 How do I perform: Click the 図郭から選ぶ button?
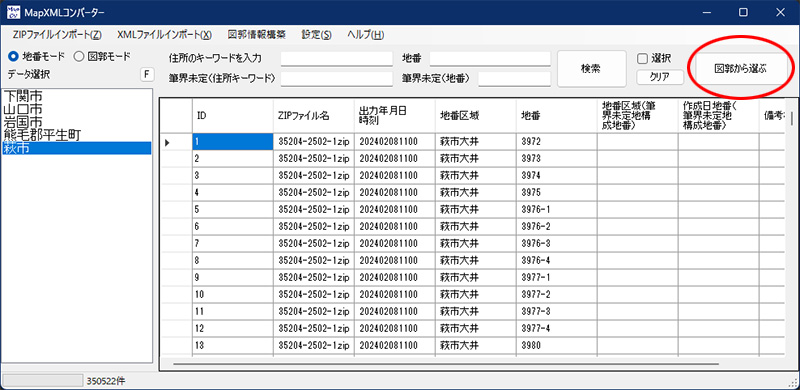(x=740, y=68)
